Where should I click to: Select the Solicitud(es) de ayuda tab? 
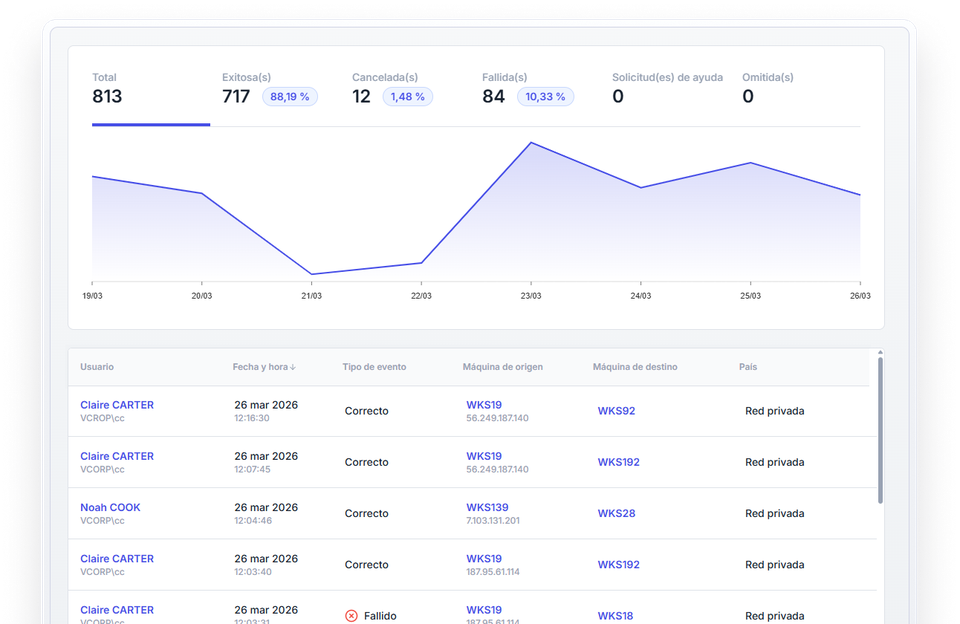click(667, 89)
